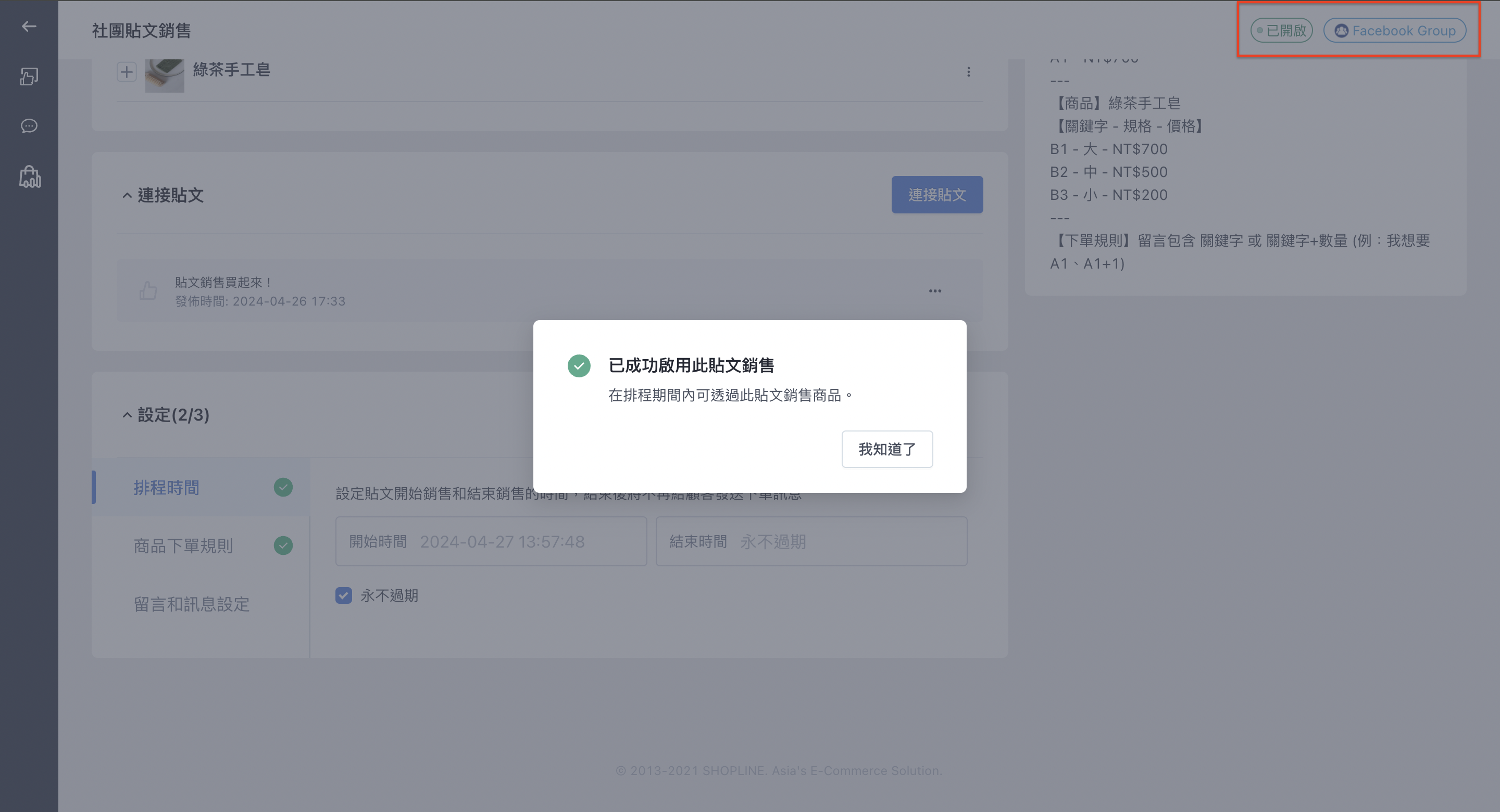
Task: Click the B2 - 中 - NT$500 line
Action: [1109, 172]
